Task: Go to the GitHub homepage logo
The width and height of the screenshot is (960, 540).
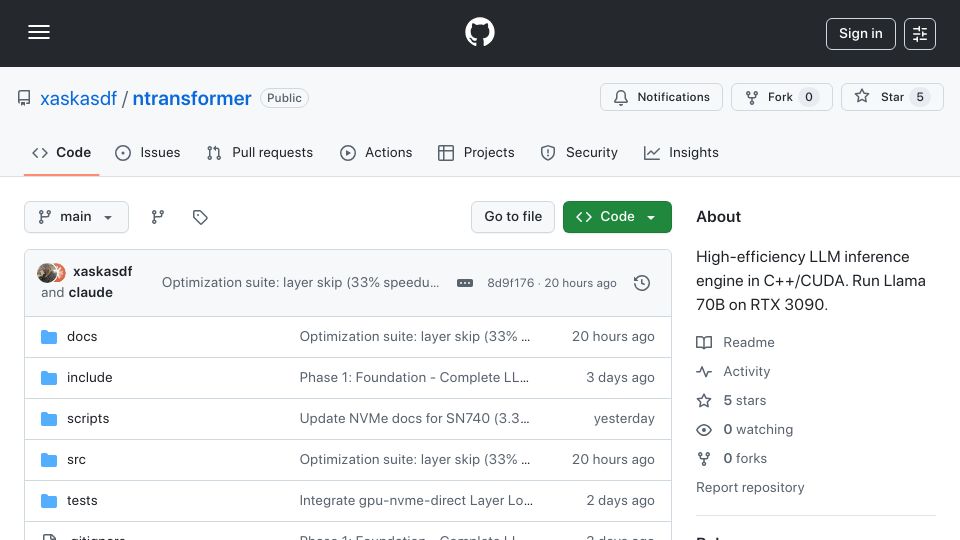Action: pyautogui.click(x=479, y=32)
